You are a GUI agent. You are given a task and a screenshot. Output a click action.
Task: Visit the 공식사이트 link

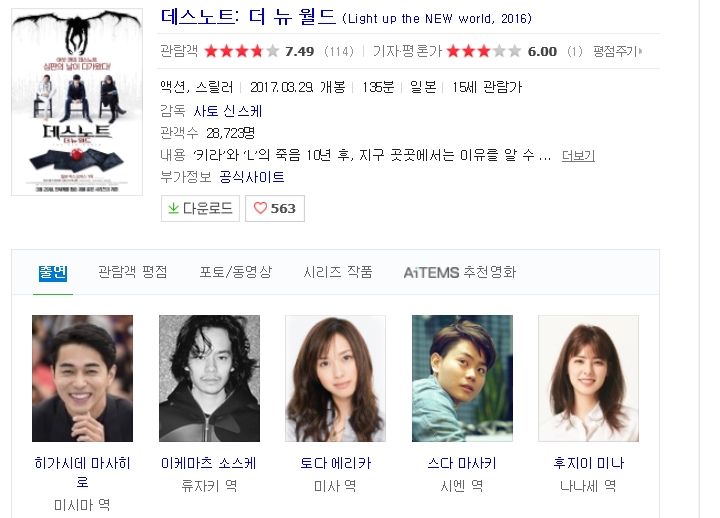252,177
